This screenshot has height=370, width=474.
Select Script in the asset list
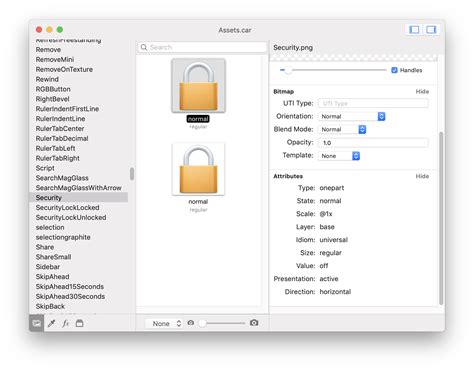[45, 168]
